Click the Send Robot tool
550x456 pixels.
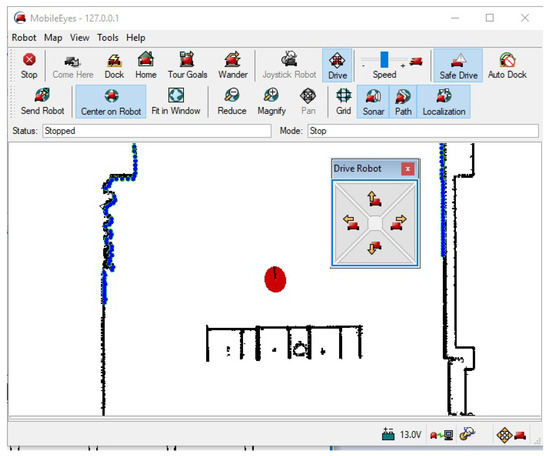coord(42,101)
